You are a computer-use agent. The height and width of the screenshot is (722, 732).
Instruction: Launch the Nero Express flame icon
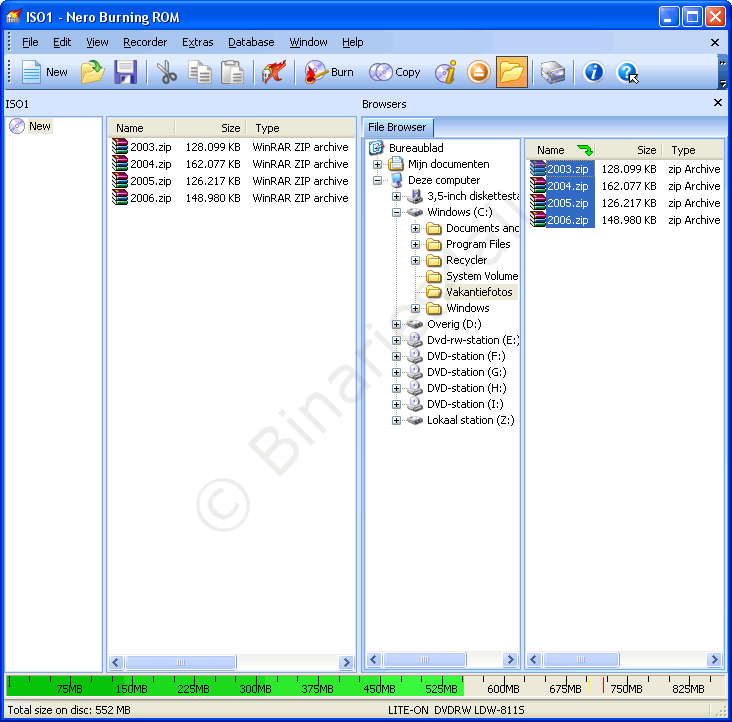(274, 72)
